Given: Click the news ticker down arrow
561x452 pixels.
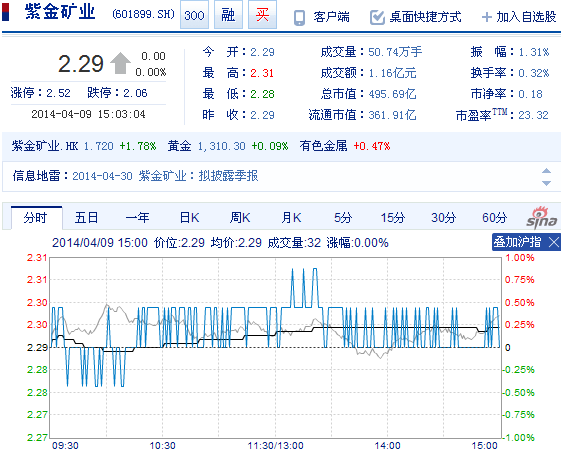Looking at the screenshot, I should point(546,183).
